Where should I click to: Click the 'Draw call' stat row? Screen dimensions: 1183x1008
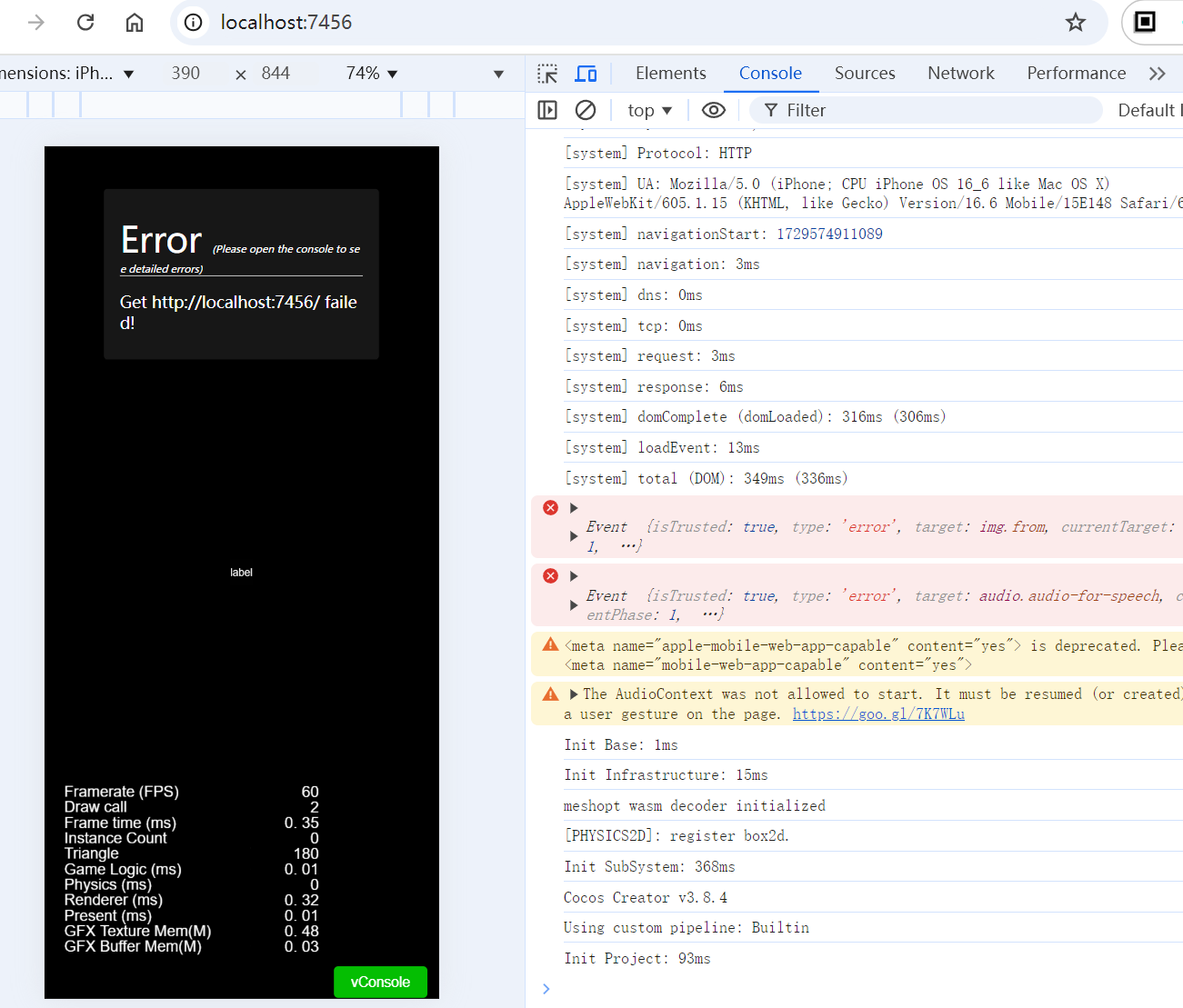191,807
